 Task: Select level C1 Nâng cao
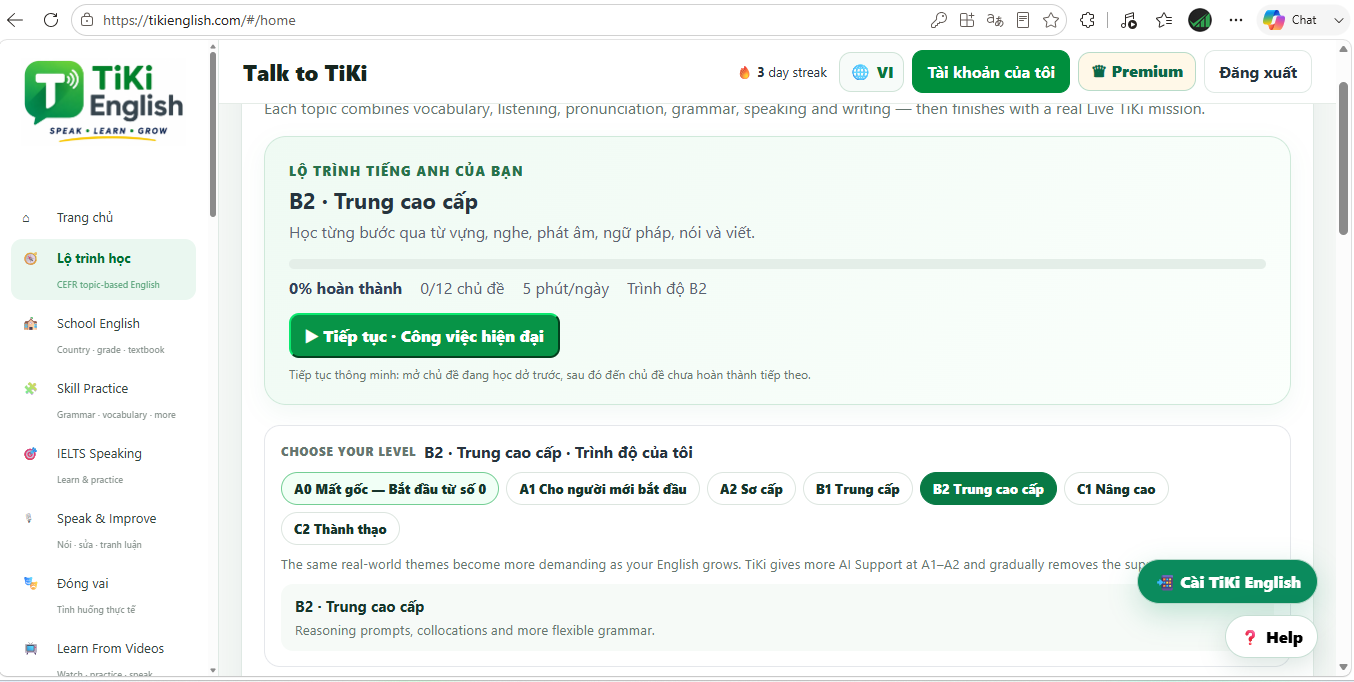(x=1116, y=489)
